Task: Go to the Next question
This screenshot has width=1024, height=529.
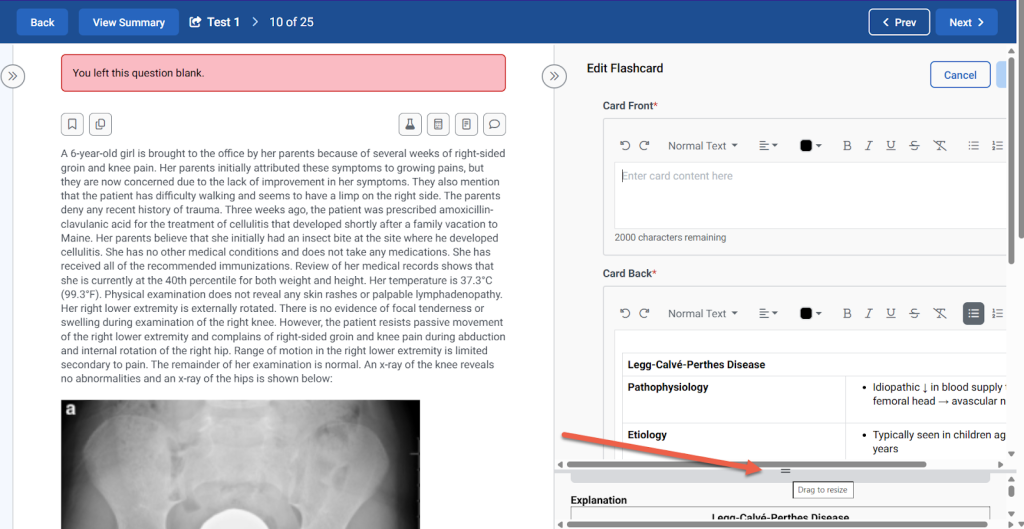Action: tap(966, 22)
